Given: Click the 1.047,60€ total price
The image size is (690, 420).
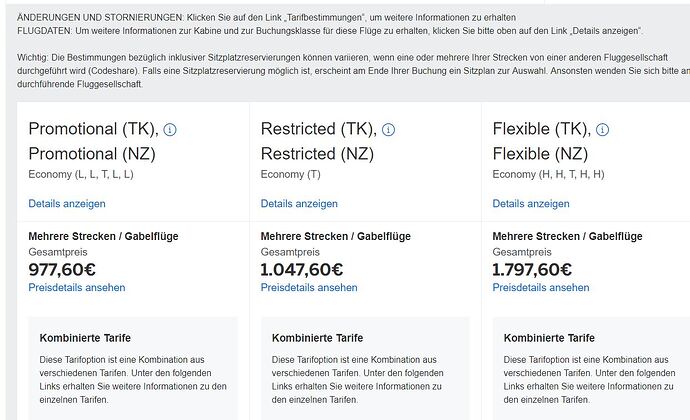Looking at the screenshot, I should (x=302, y=269).
